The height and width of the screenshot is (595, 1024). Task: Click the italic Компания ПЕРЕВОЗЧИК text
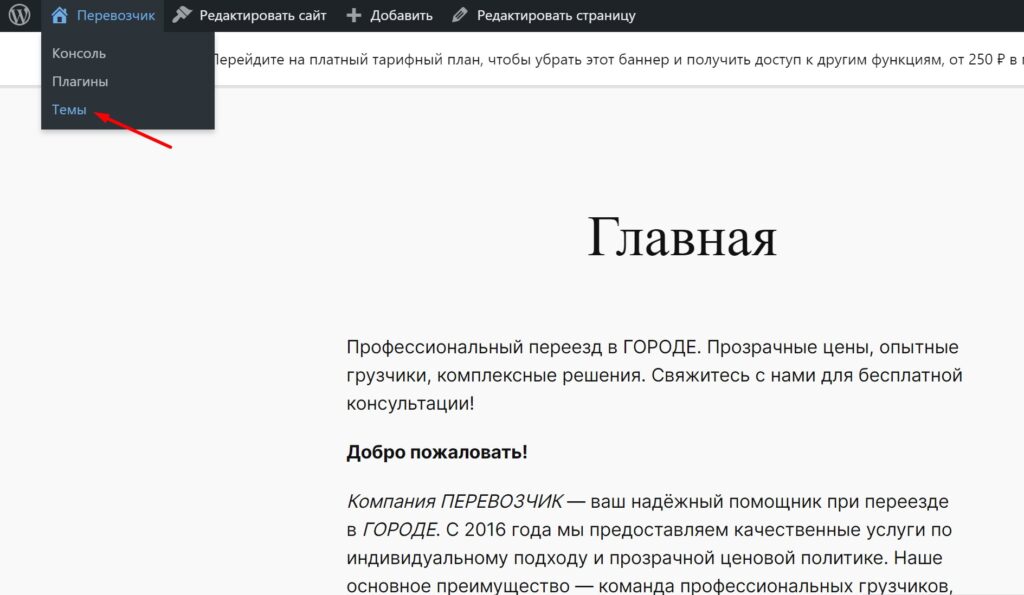(454, 501)
